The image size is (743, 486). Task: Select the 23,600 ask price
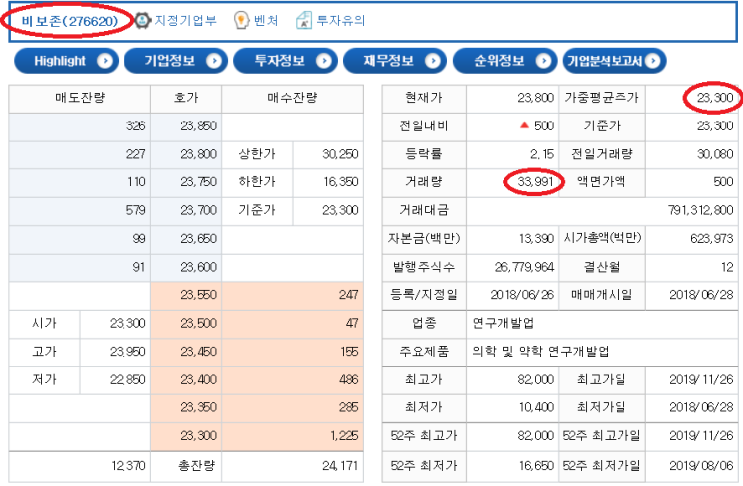(x=198, y=267)
